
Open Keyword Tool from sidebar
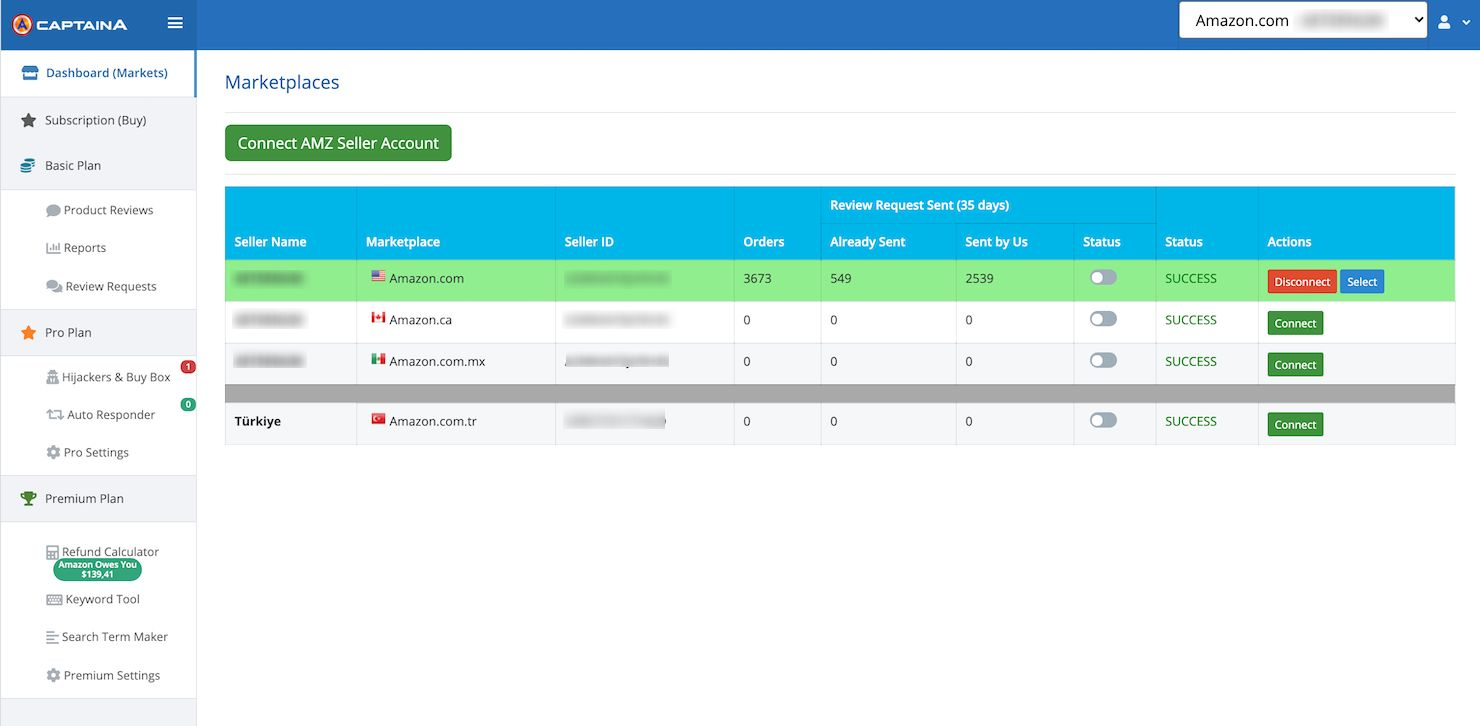point(102,600)
